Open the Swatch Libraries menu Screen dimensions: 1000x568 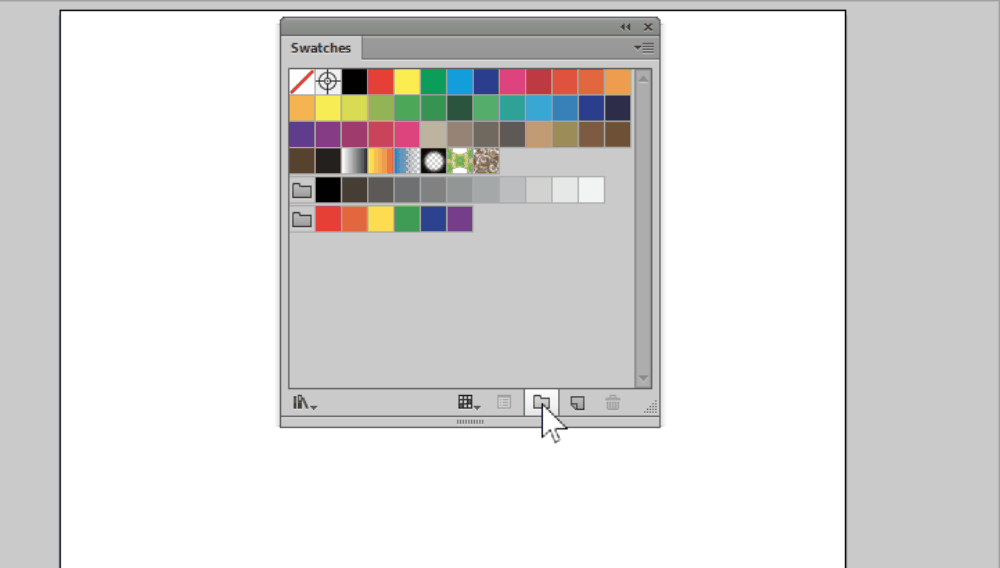304,402
